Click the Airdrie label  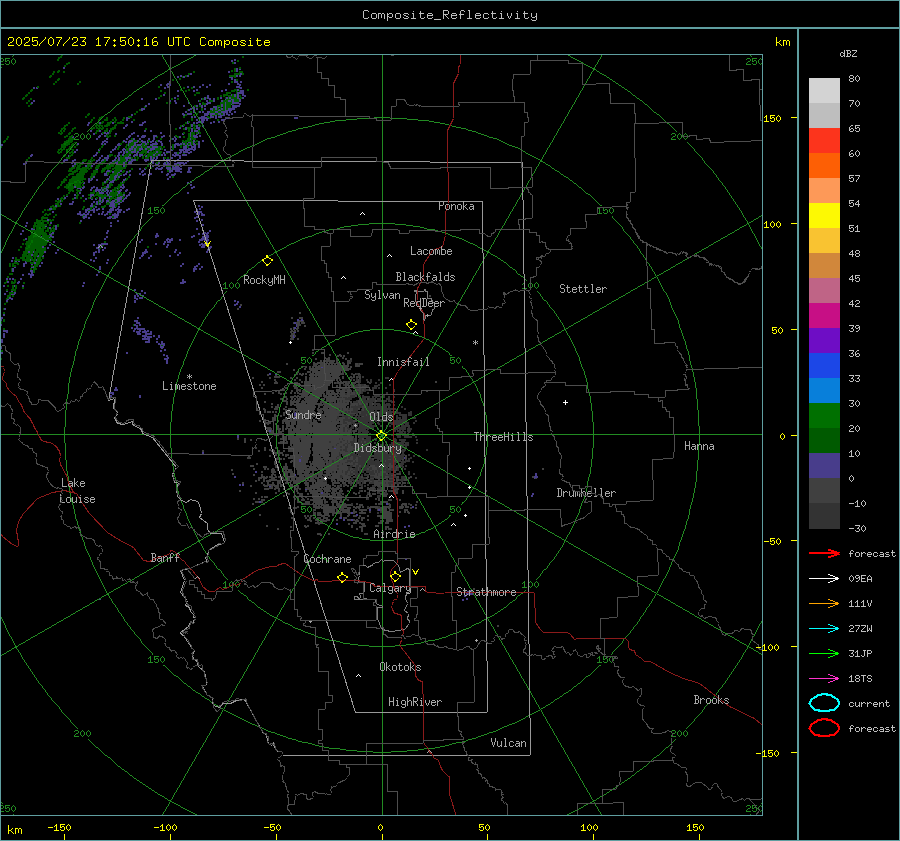(x=394, y=534)
